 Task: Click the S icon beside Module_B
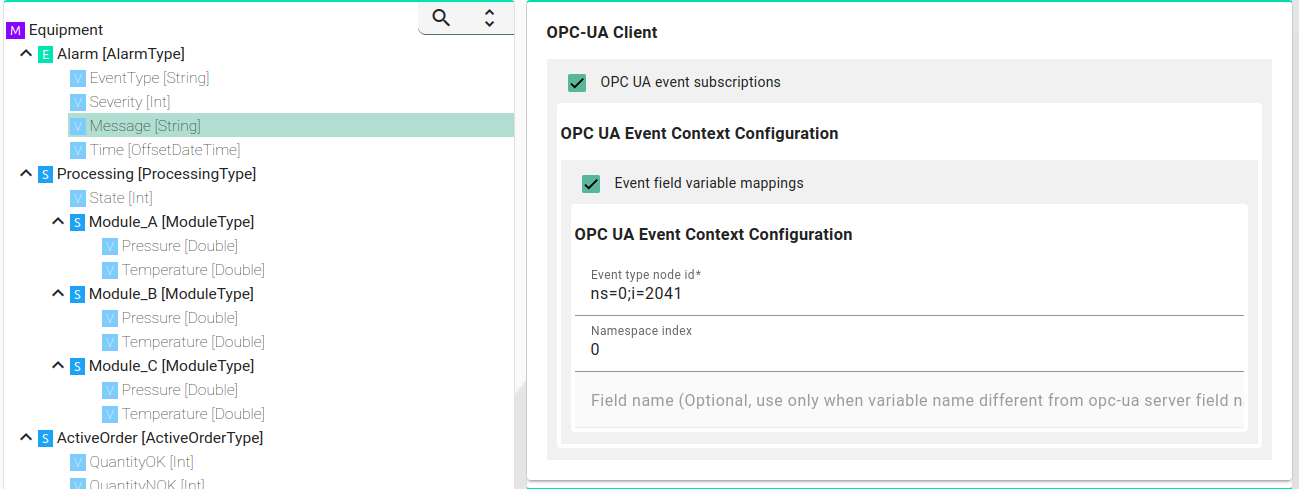pyautogui.click(x=78, y=294)
